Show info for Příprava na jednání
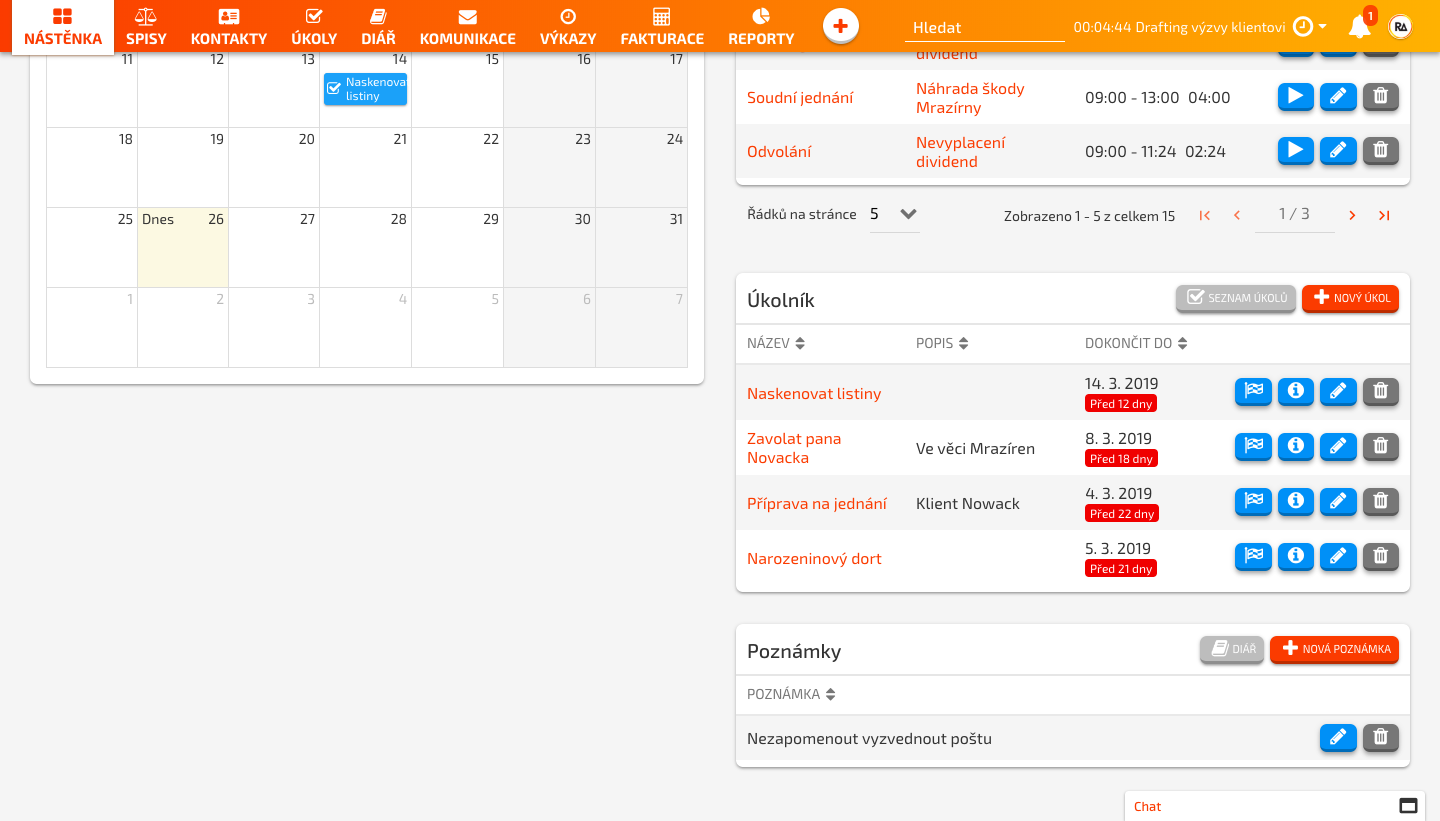Image resolution: width=1440 pixels, height=821 pixels. 1296,502
